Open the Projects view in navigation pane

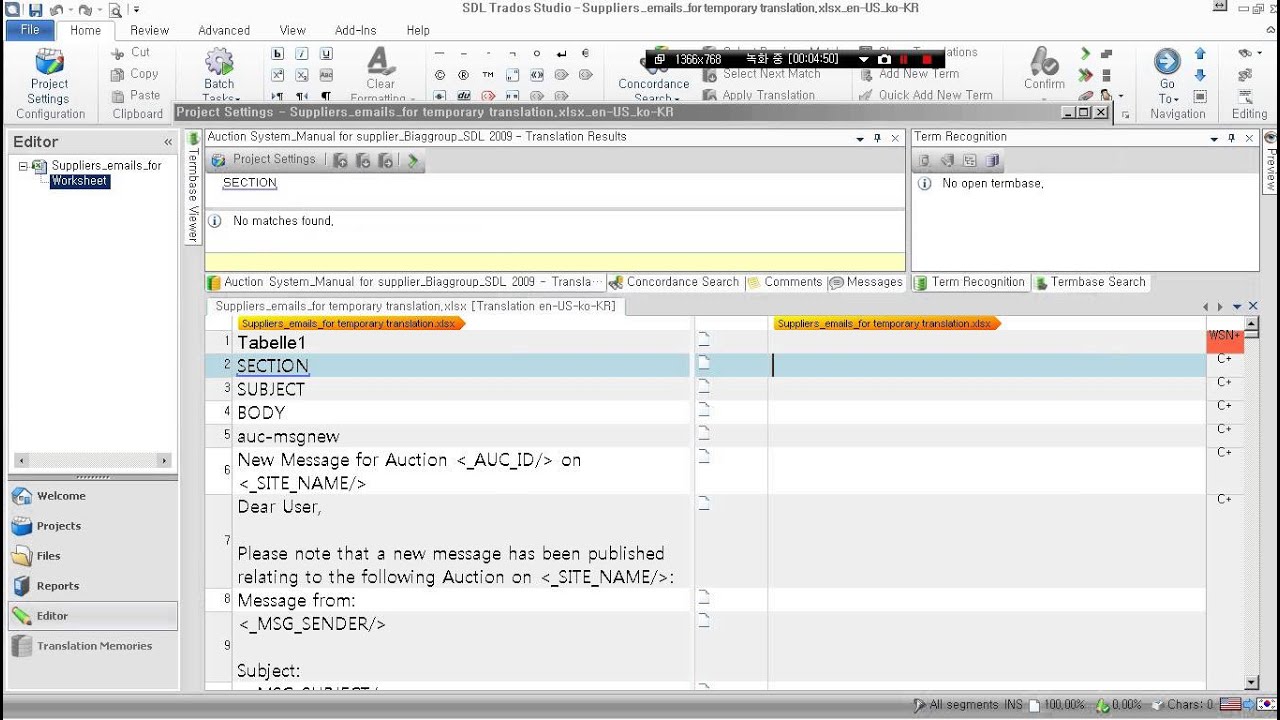tap(93, 526)
